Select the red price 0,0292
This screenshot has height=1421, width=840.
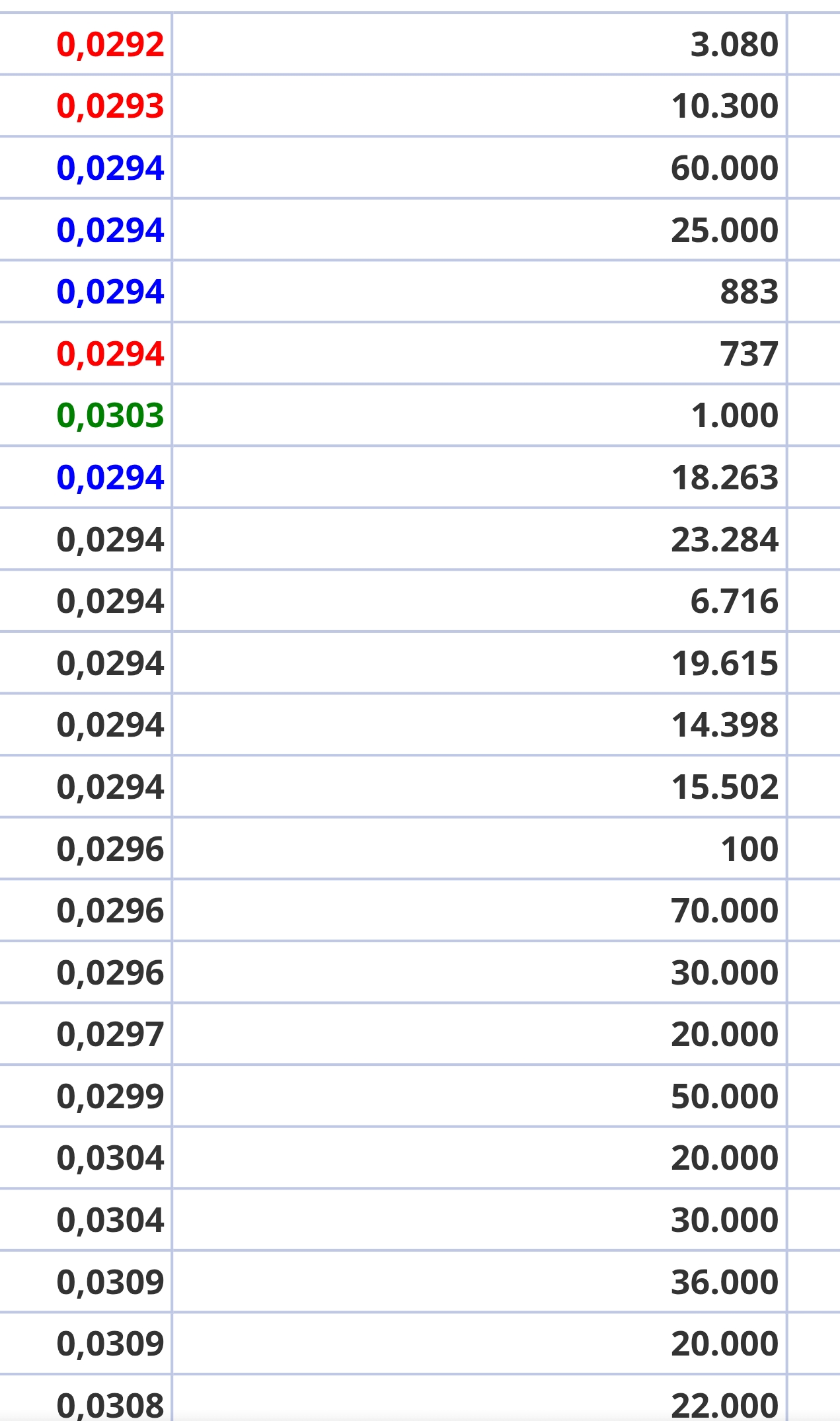coord(110,45)
